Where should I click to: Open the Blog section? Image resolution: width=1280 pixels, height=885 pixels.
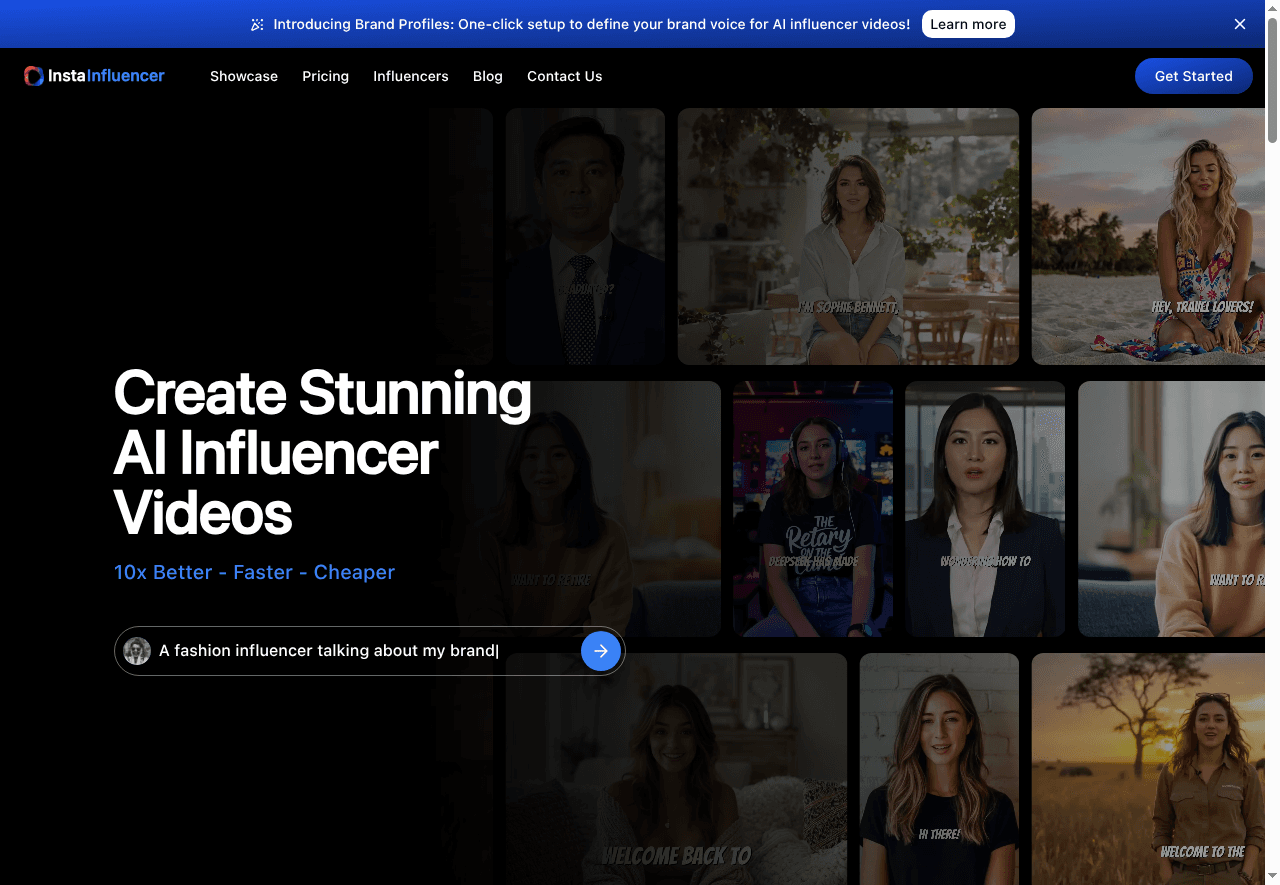487,76
